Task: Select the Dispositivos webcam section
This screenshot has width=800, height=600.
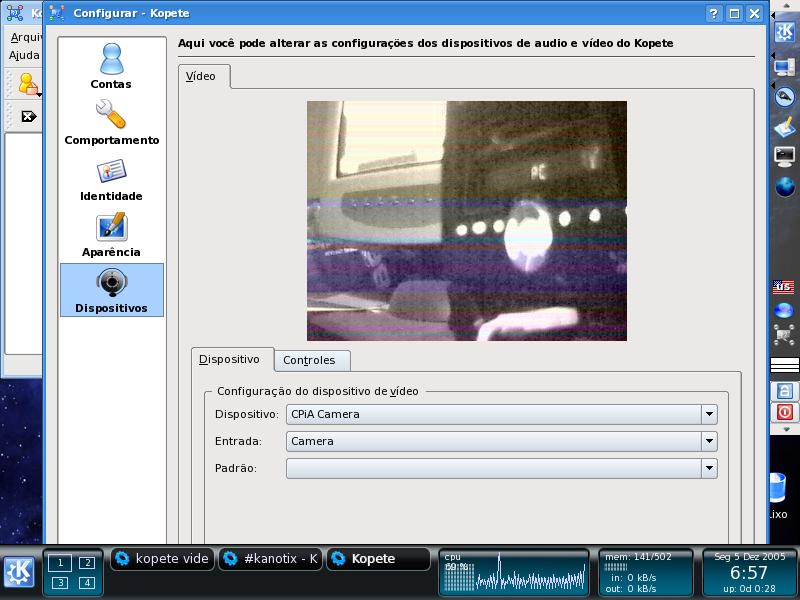Action: point(112,290)
